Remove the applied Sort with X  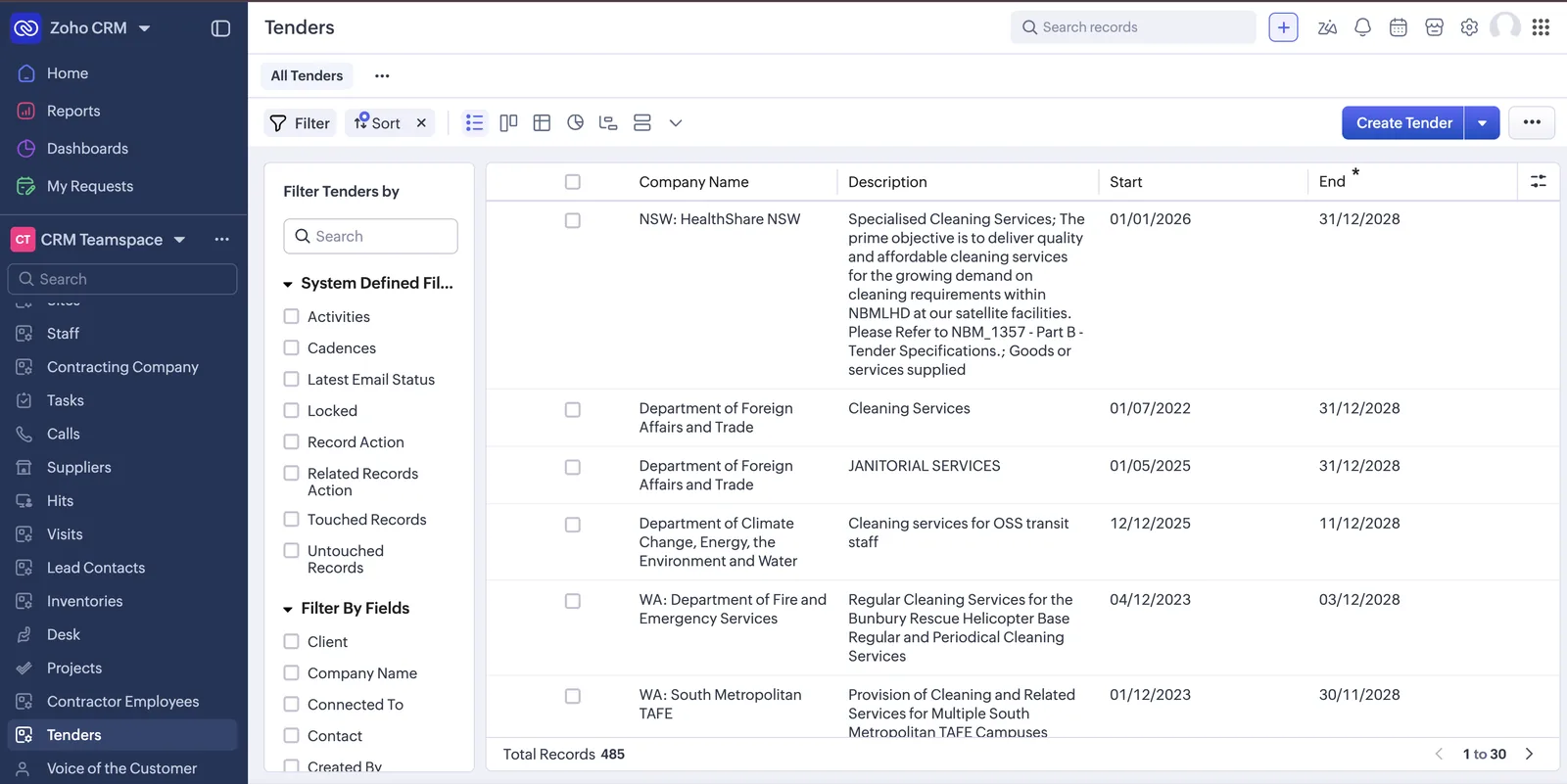click(421, 122)
